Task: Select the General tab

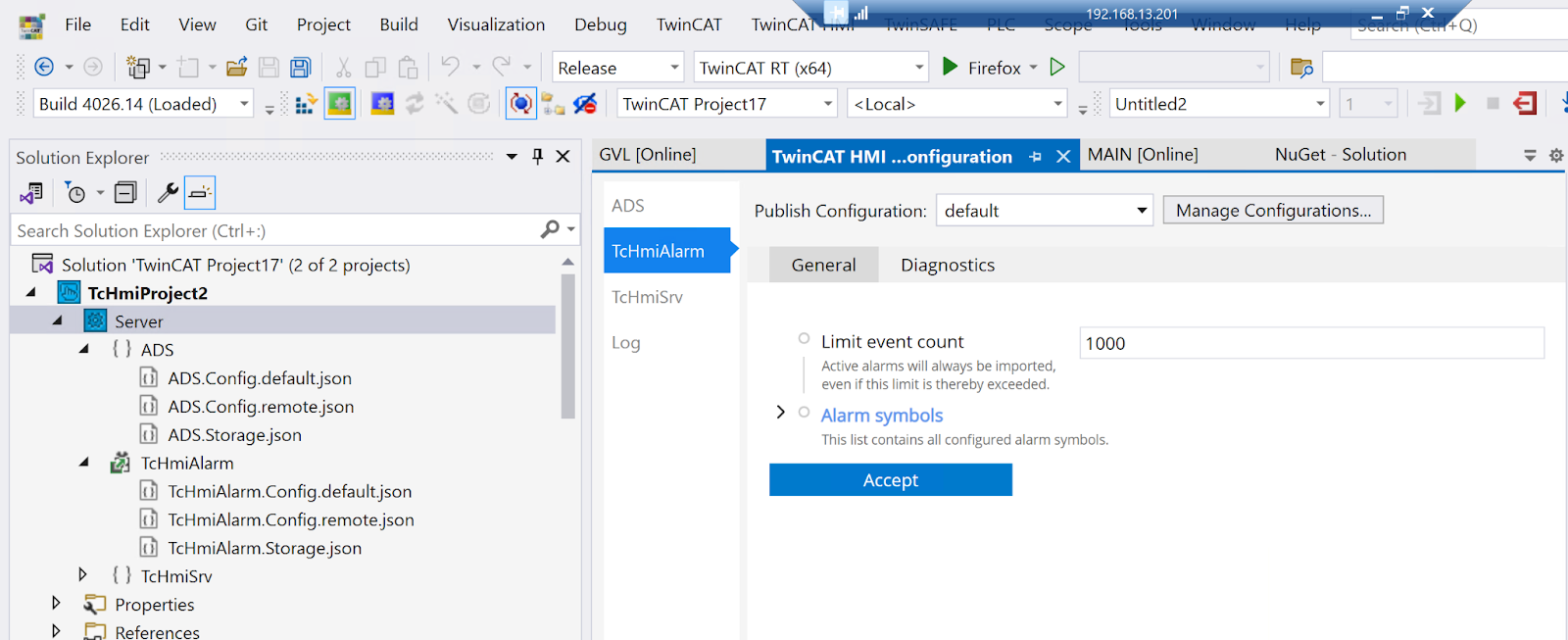Action: click(x=823, y=265)
